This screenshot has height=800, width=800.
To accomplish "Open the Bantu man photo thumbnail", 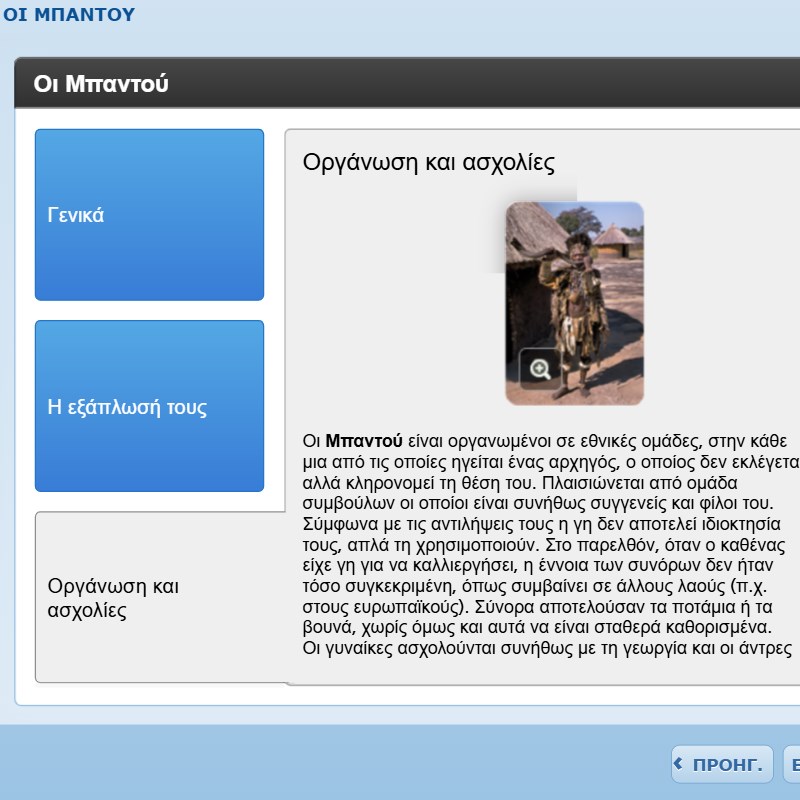I will click(x=574, y=304).
